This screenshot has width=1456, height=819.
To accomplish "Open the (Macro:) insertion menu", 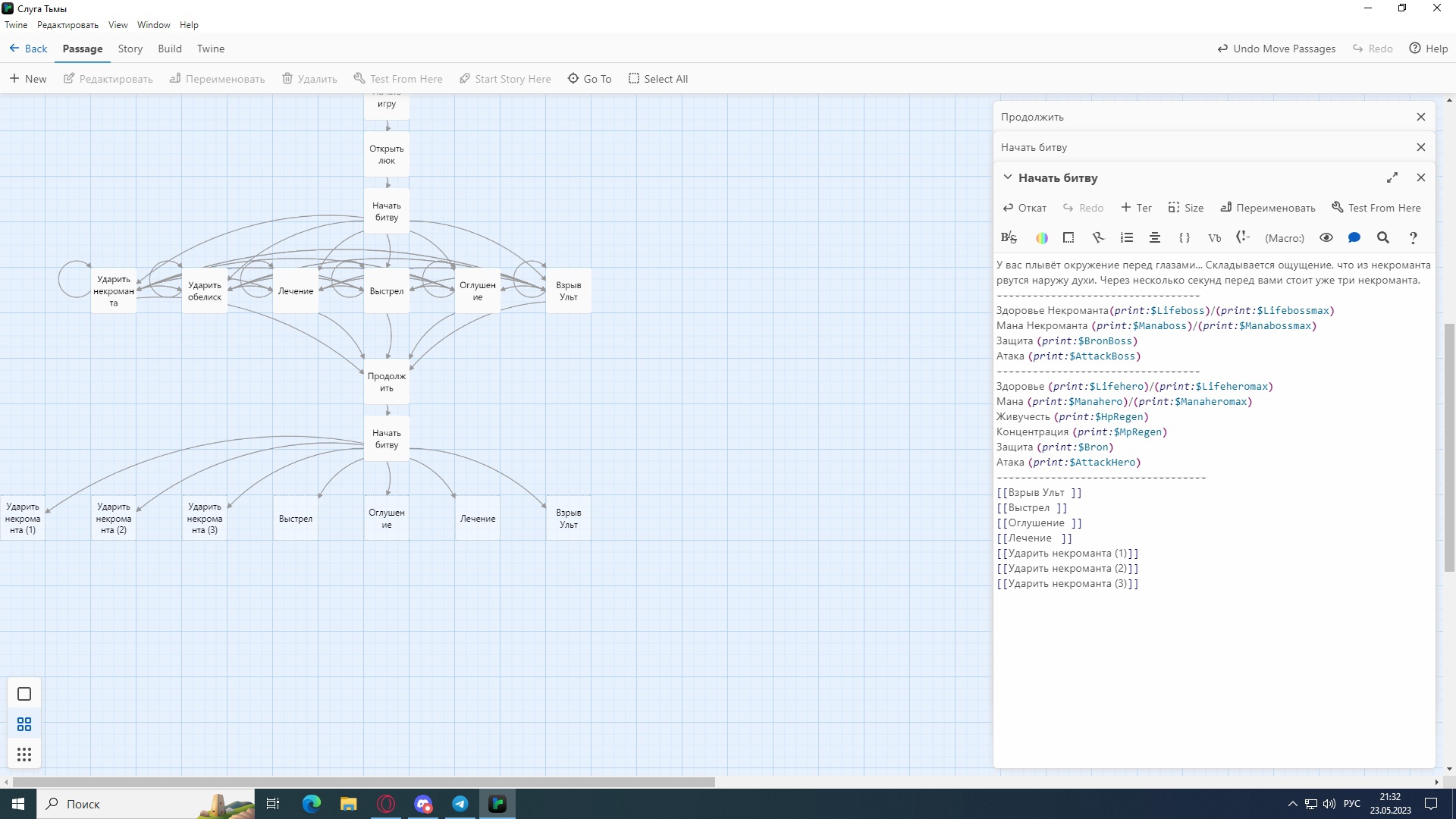I will coord(1285,238).
